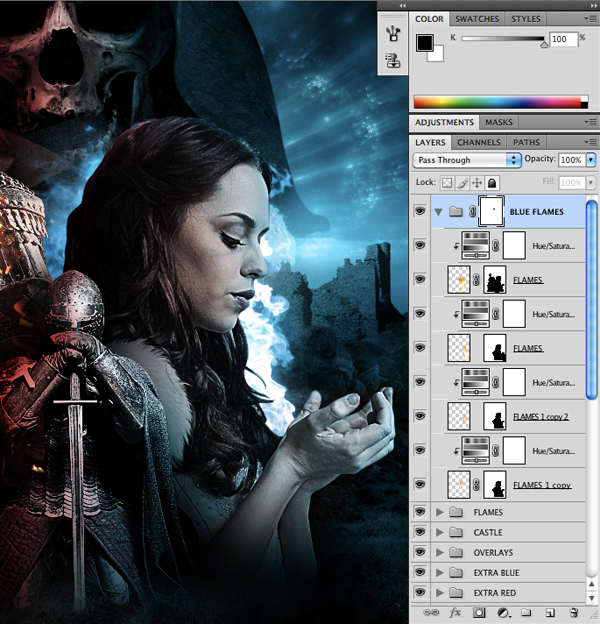Click the foreground black color swatch
This screenshot has height=624, width=600.
click(x=423, y=43)
